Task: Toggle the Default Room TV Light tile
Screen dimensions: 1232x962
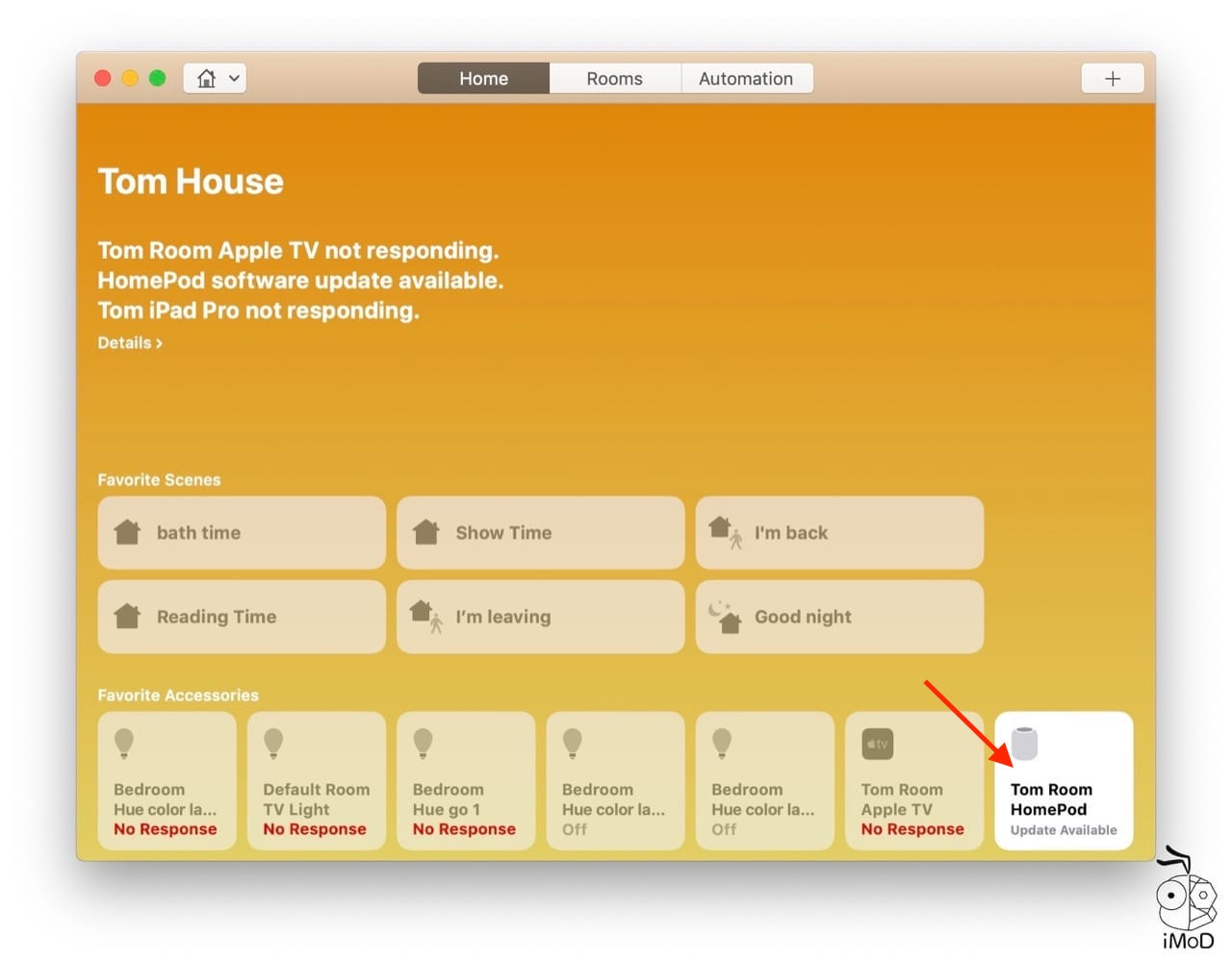Action: [x=316, y=780]
